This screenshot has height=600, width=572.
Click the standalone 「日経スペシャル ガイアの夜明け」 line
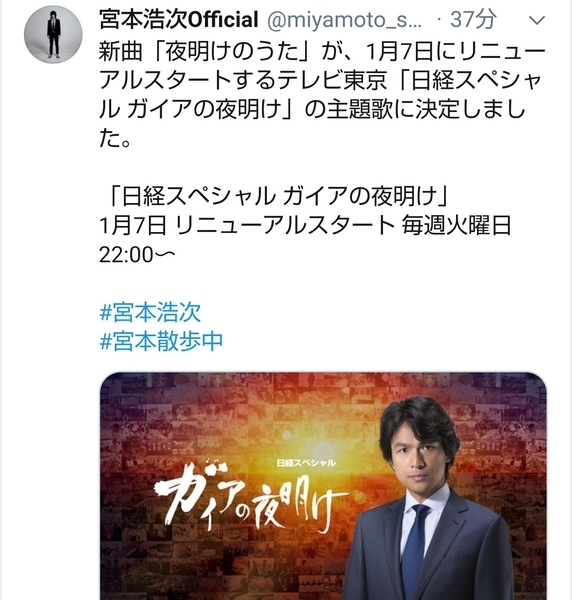click(277, 196)
